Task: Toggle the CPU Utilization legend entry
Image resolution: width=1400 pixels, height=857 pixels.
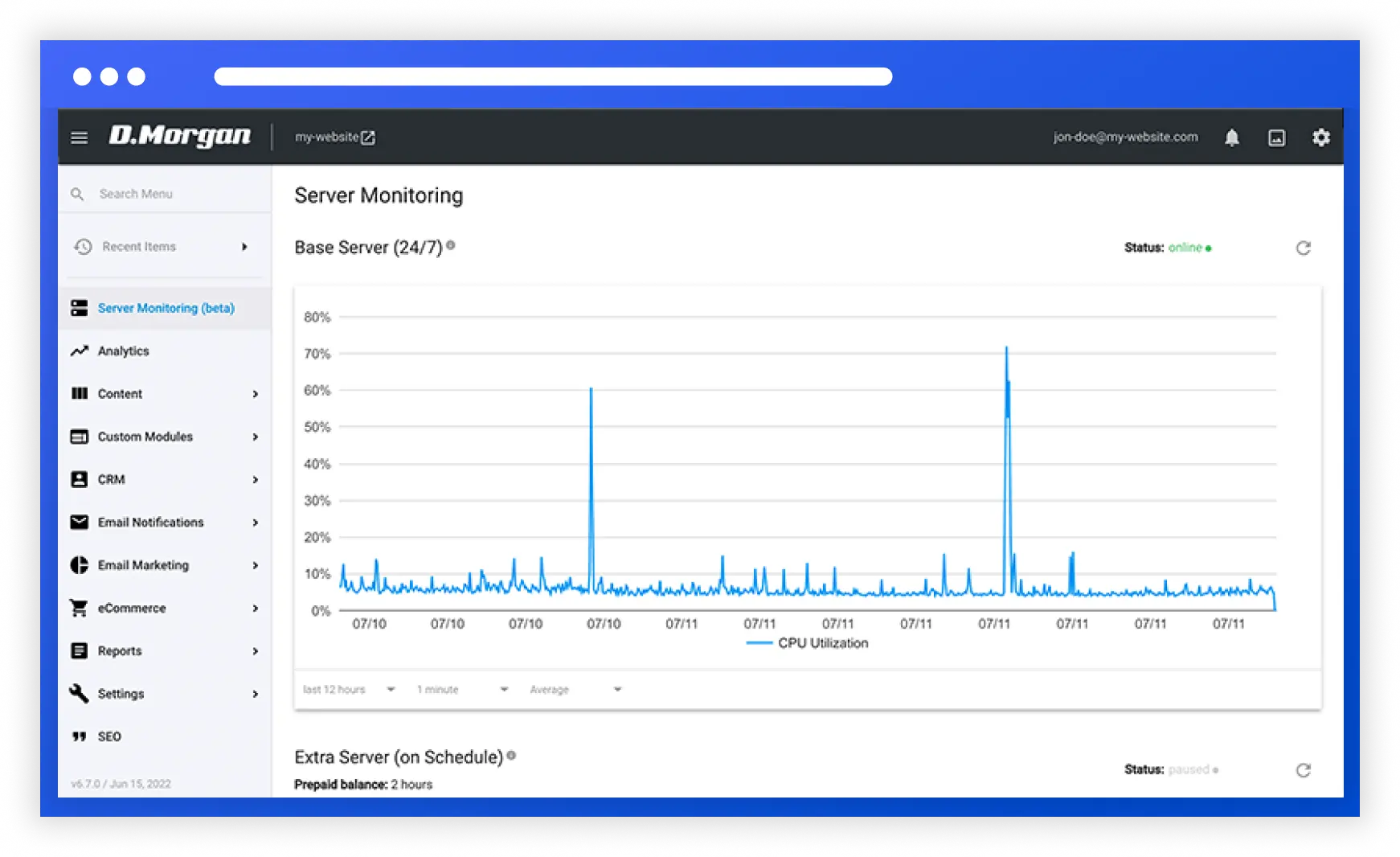Action: (808, 643)
